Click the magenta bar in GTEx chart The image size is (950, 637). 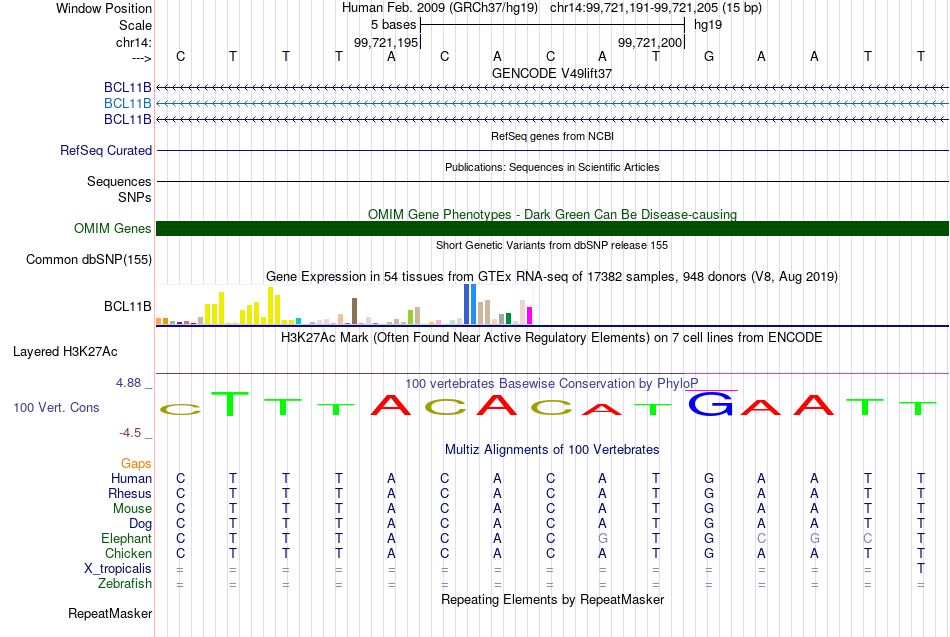click(x=529, y=316)
